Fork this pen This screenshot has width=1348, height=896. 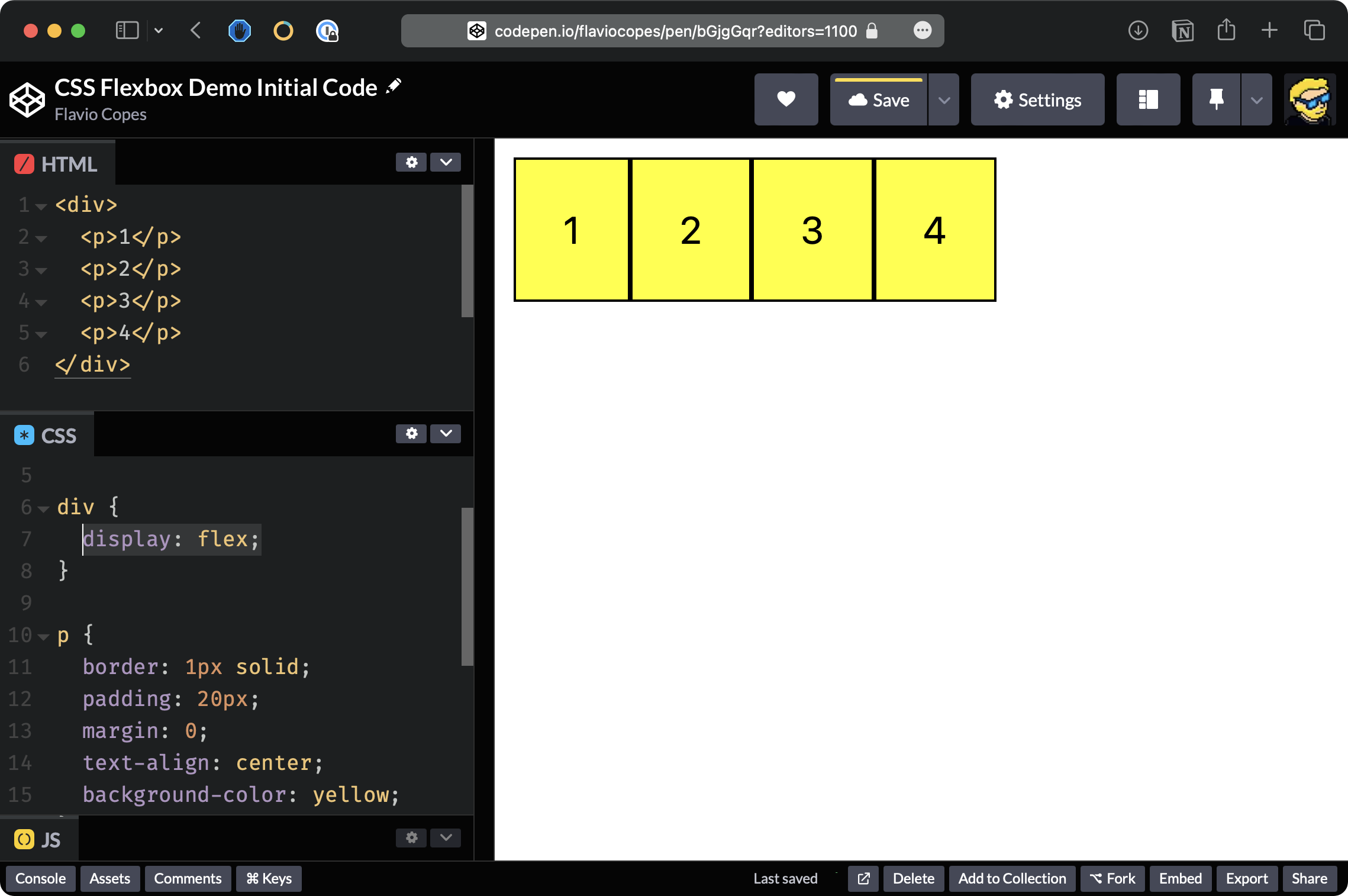(x=1112, y=879)
